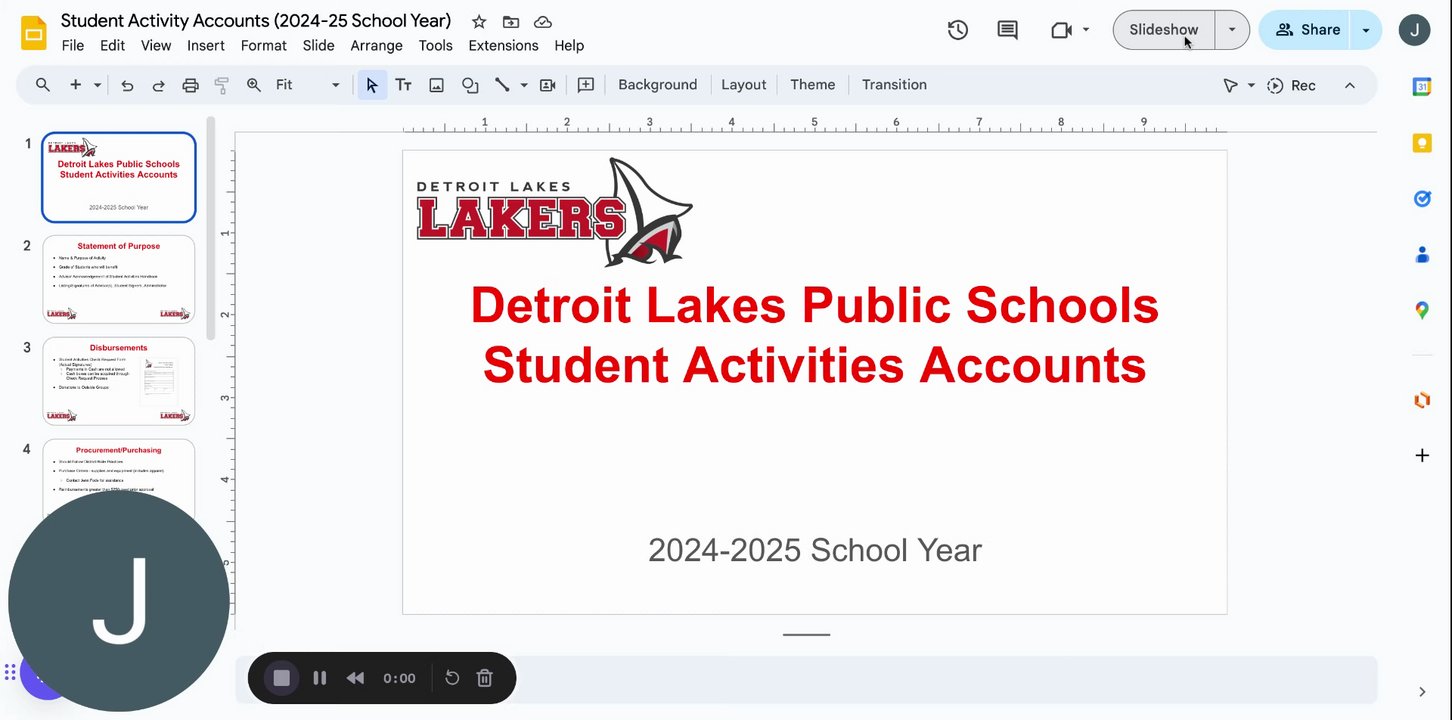Expand the new slide layout dropdown arrow
The height and width of the screenshot is (720, 1452).
pos(97,85)
